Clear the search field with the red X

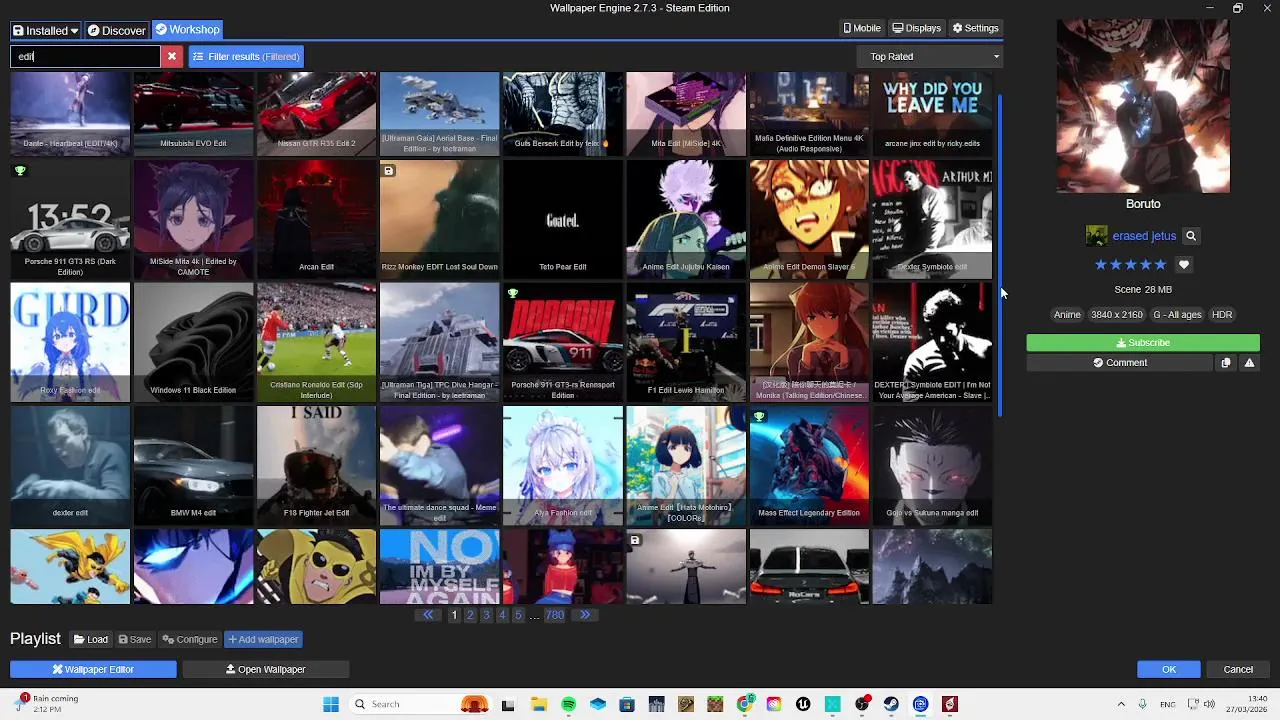coord(172,56)
